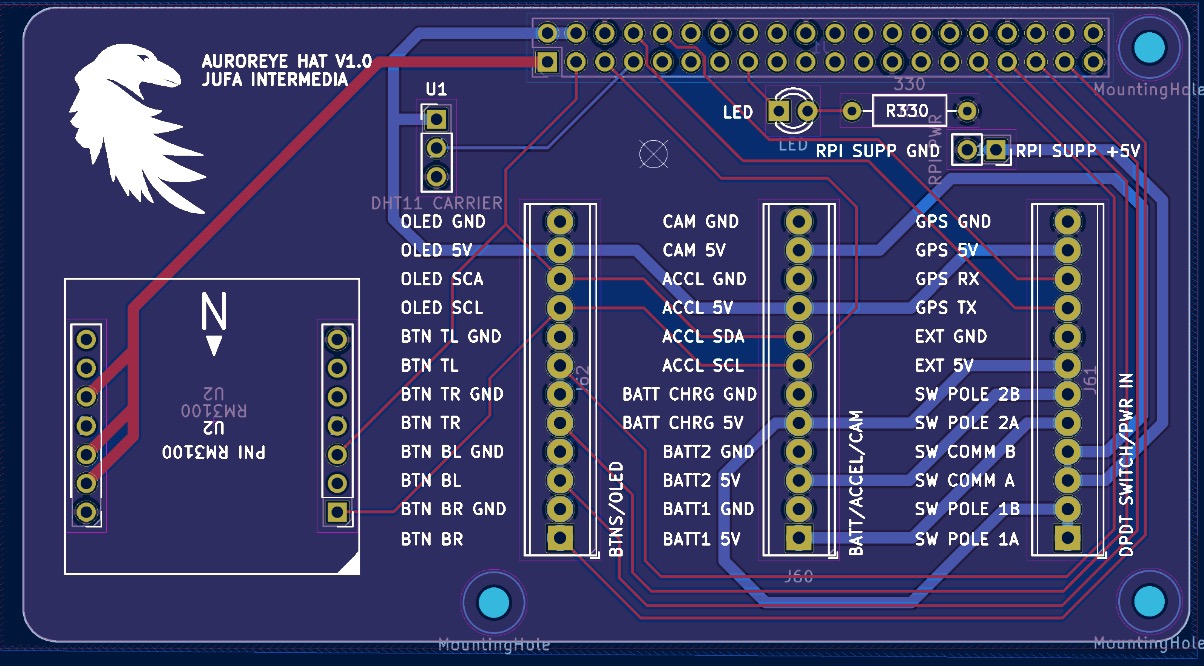Select the north arrow on RM3100

213,325
